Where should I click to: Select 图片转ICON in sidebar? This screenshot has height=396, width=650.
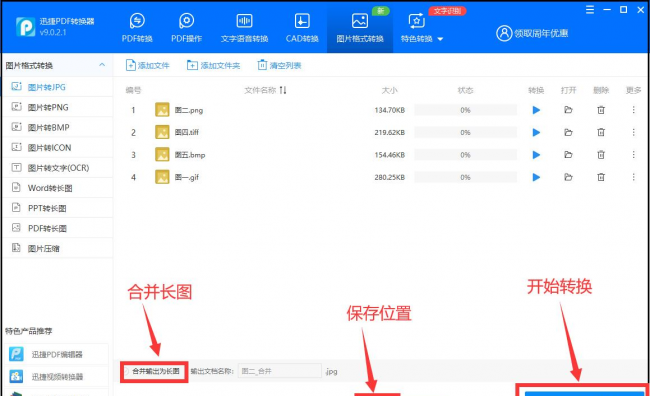coord(57,148)
